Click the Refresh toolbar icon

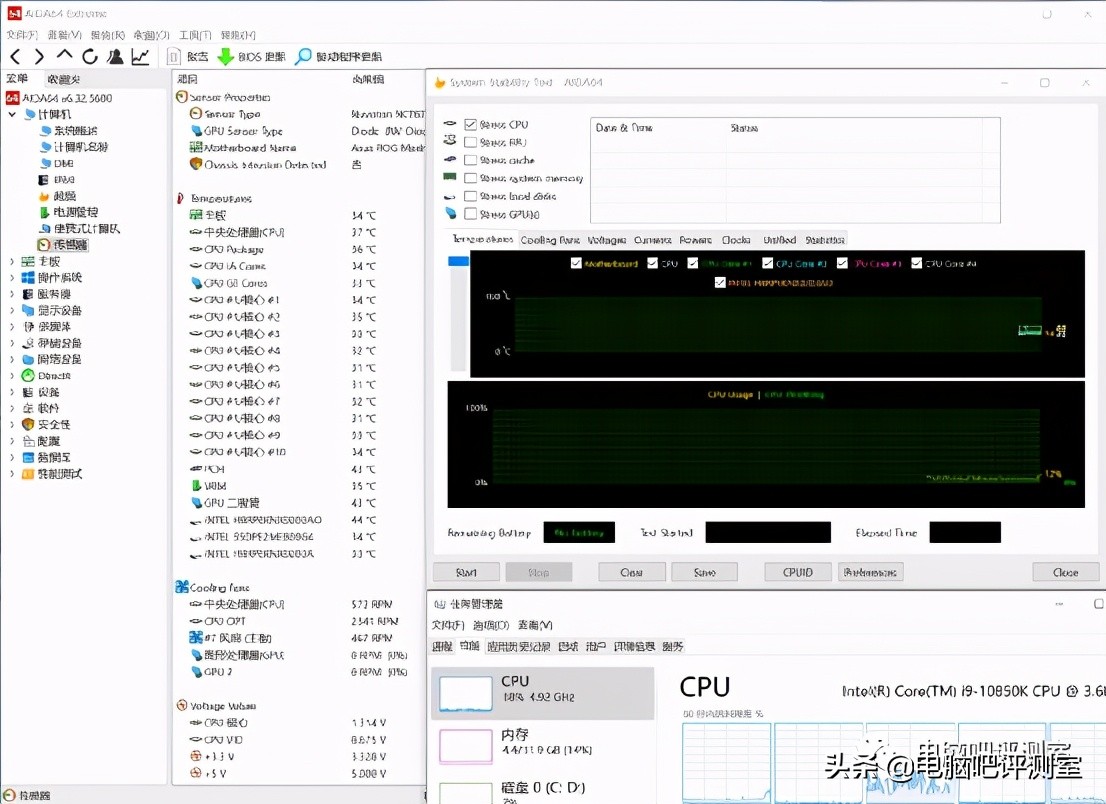pyautogui.click(x=90, y=56)
